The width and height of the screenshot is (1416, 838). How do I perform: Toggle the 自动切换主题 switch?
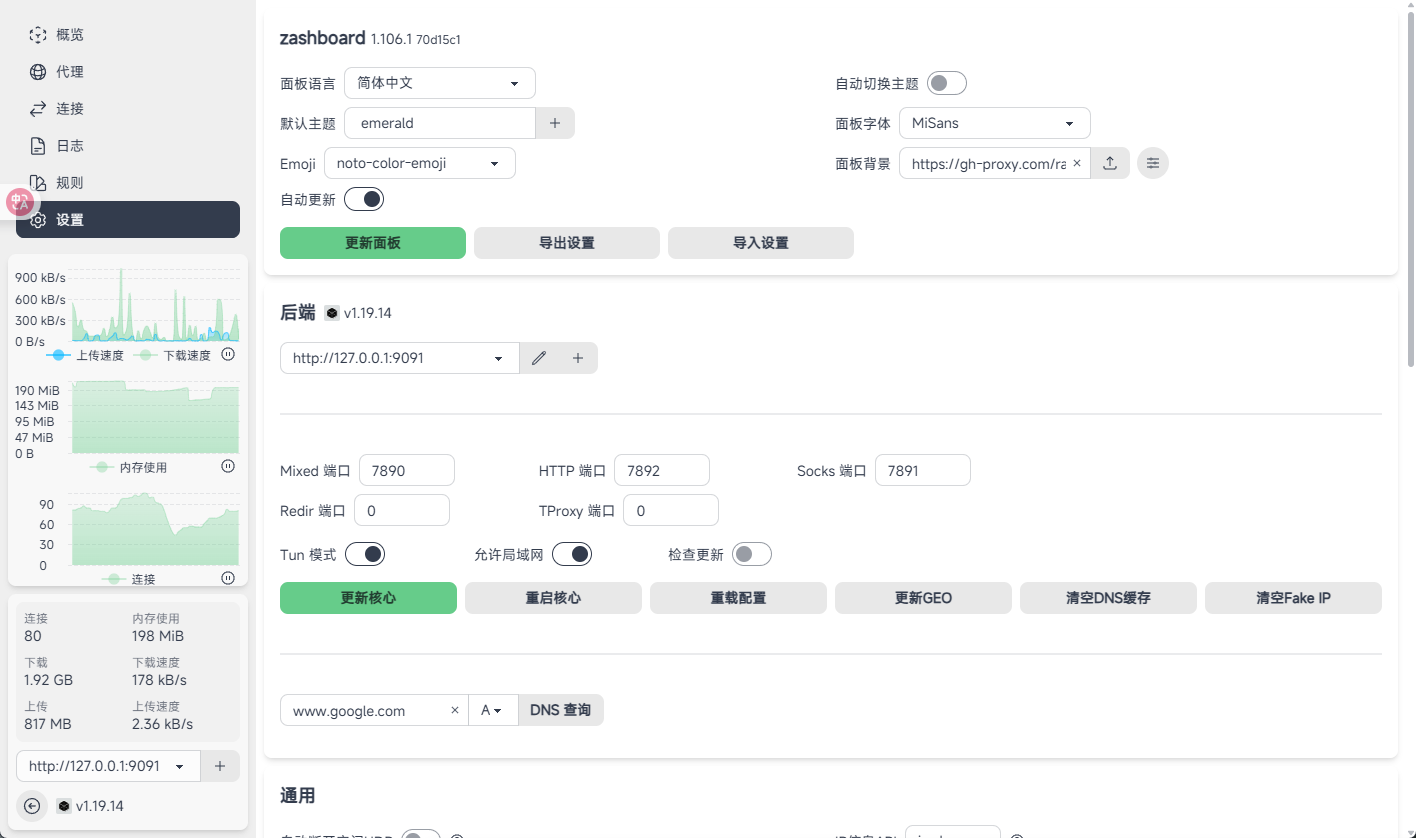coord(946,83)
